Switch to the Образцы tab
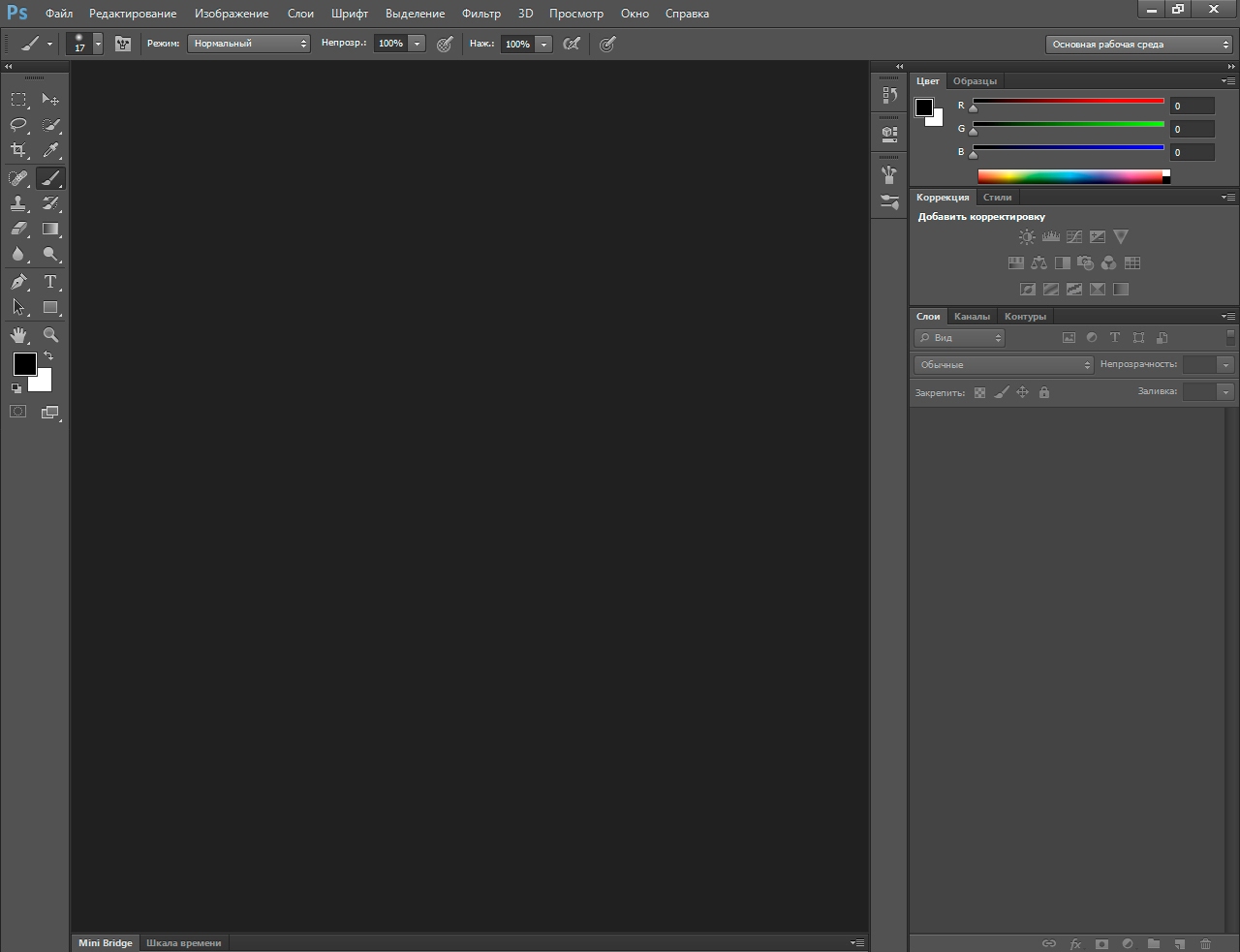Viewport: 1240px width, 952px height. [975, 81]
